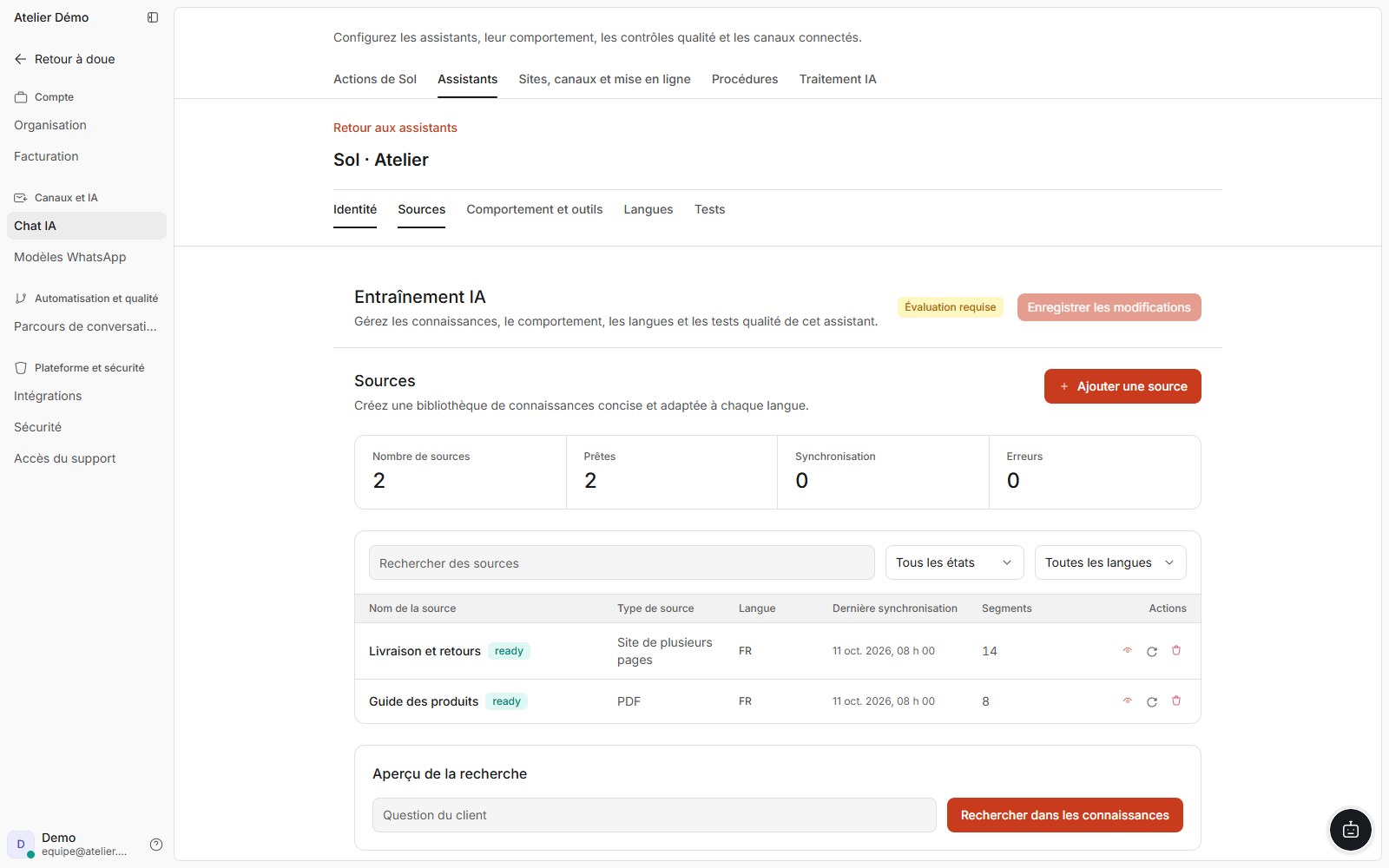Viewport: 1389px width, 868px height.
Task: Open the Tous les états filter
Action: pos(955,562)
